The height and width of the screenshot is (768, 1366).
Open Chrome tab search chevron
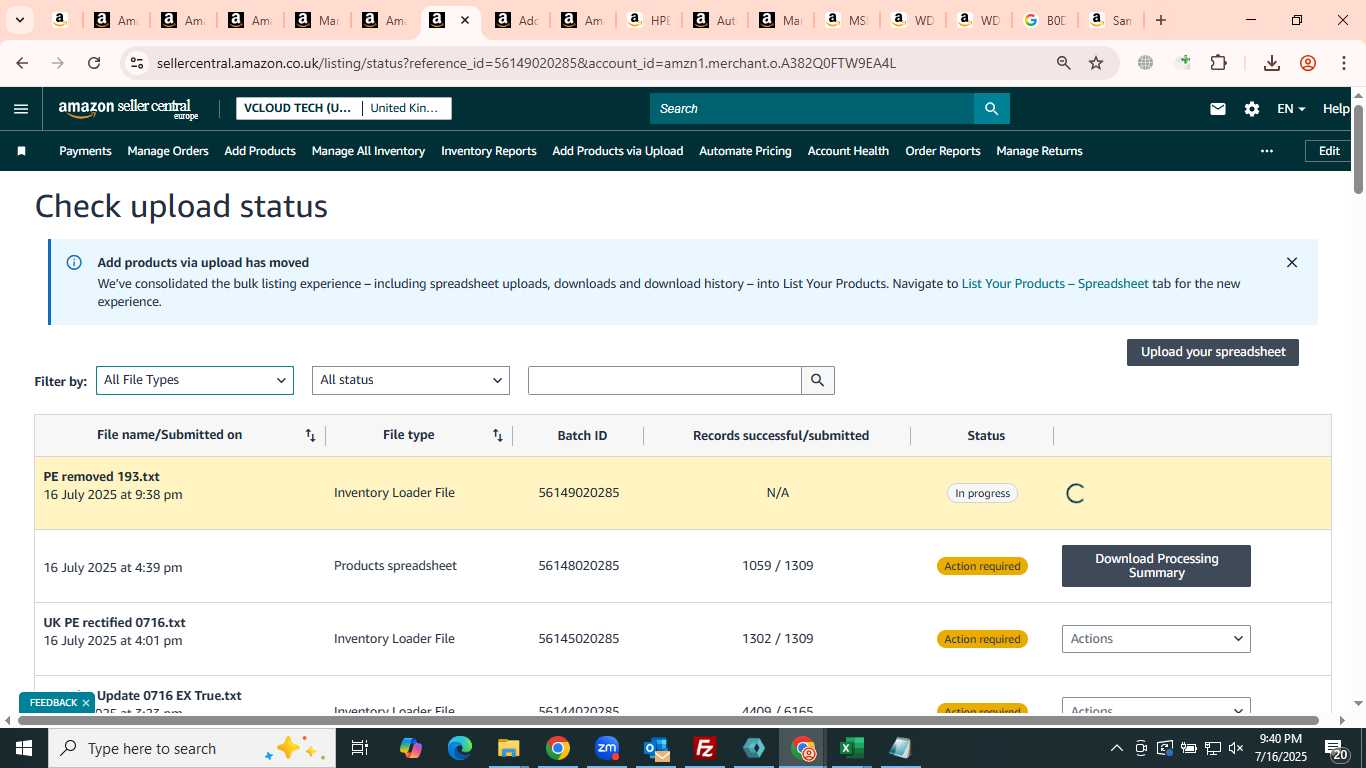tap(20, 20)
